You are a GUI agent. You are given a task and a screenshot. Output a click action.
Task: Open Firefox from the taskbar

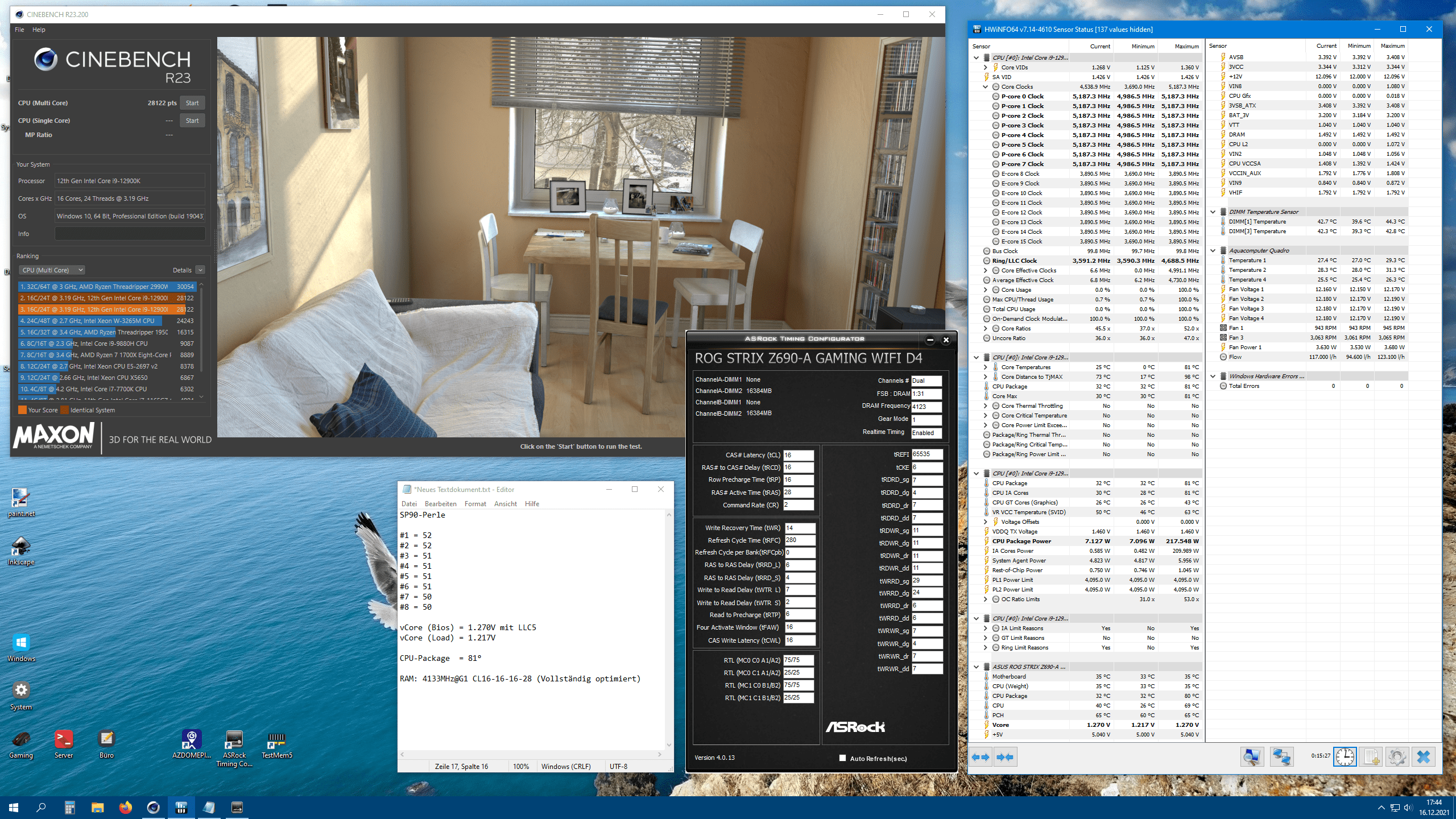pos(125,807)
